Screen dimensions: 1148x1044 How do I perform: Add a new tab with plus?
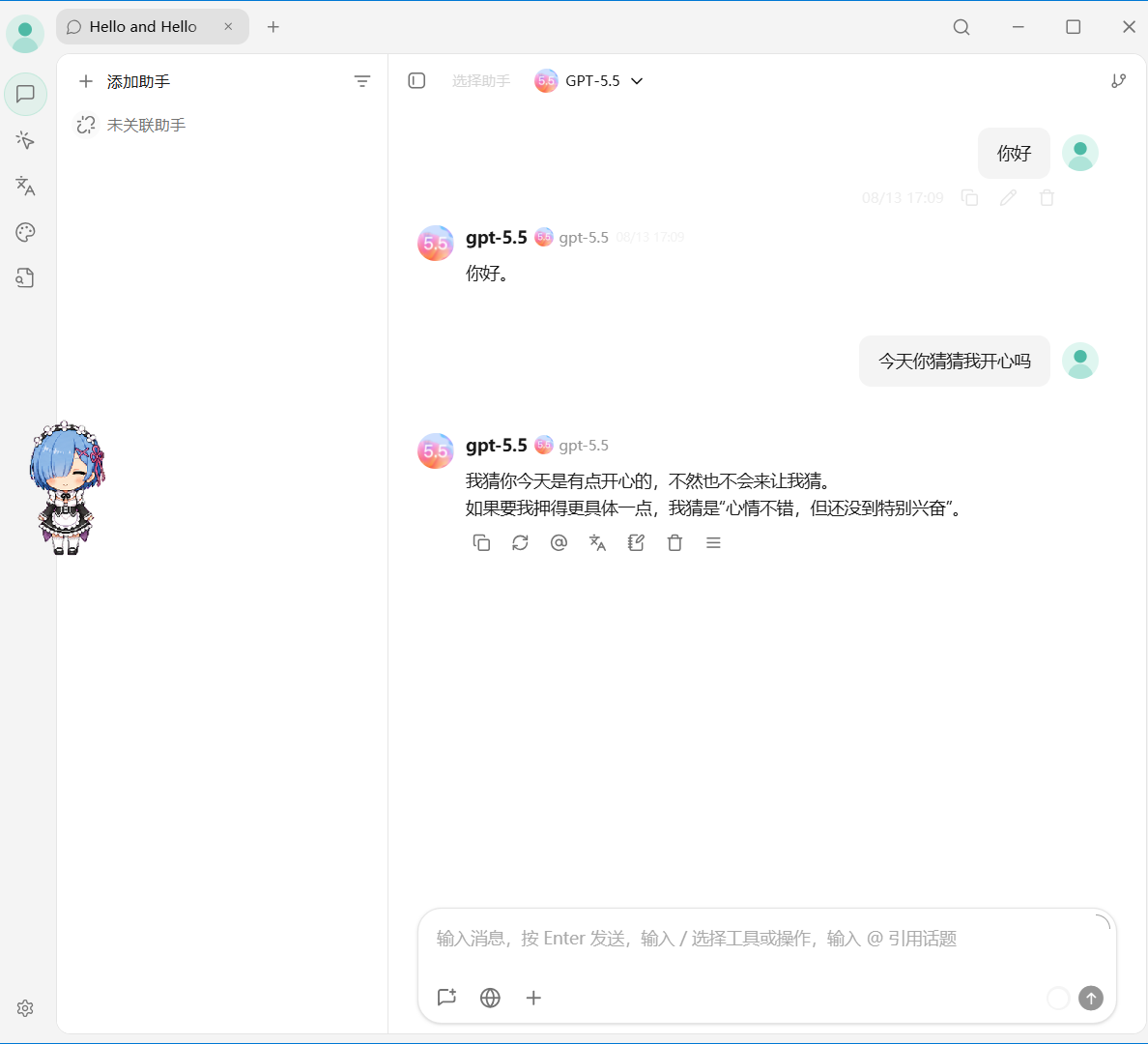point(273,27)
